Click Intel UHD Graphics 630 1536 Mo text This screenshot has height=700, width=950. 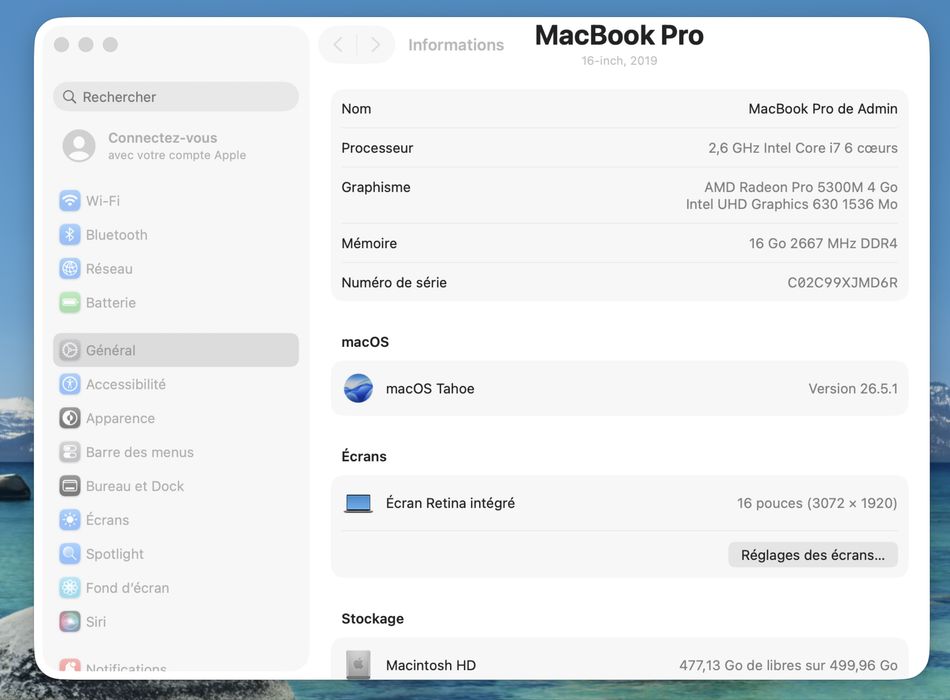(791, 204)
